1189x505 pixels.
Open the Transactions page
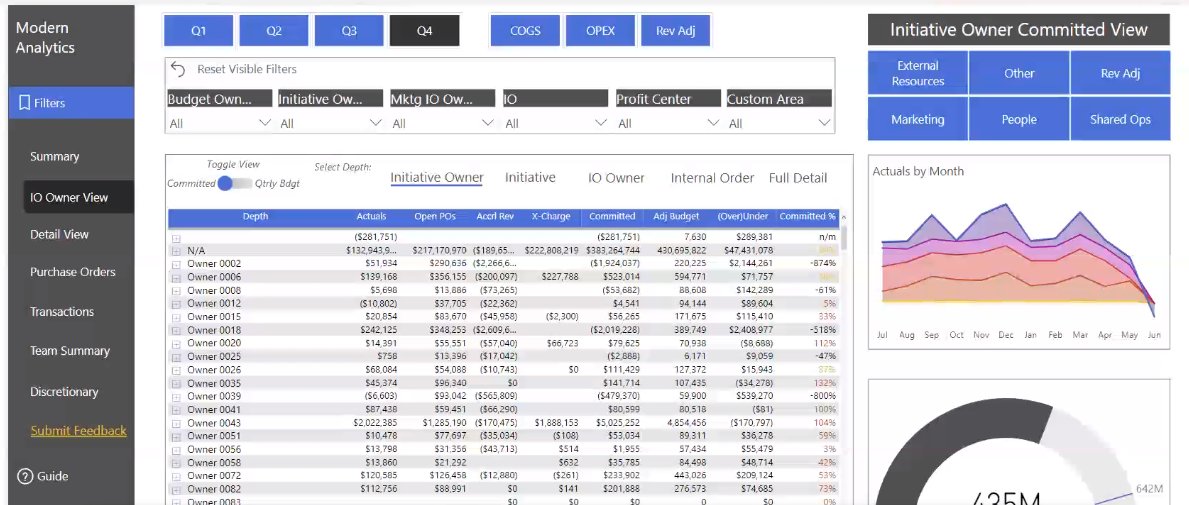pyautogui.click(x=62, y=312)
